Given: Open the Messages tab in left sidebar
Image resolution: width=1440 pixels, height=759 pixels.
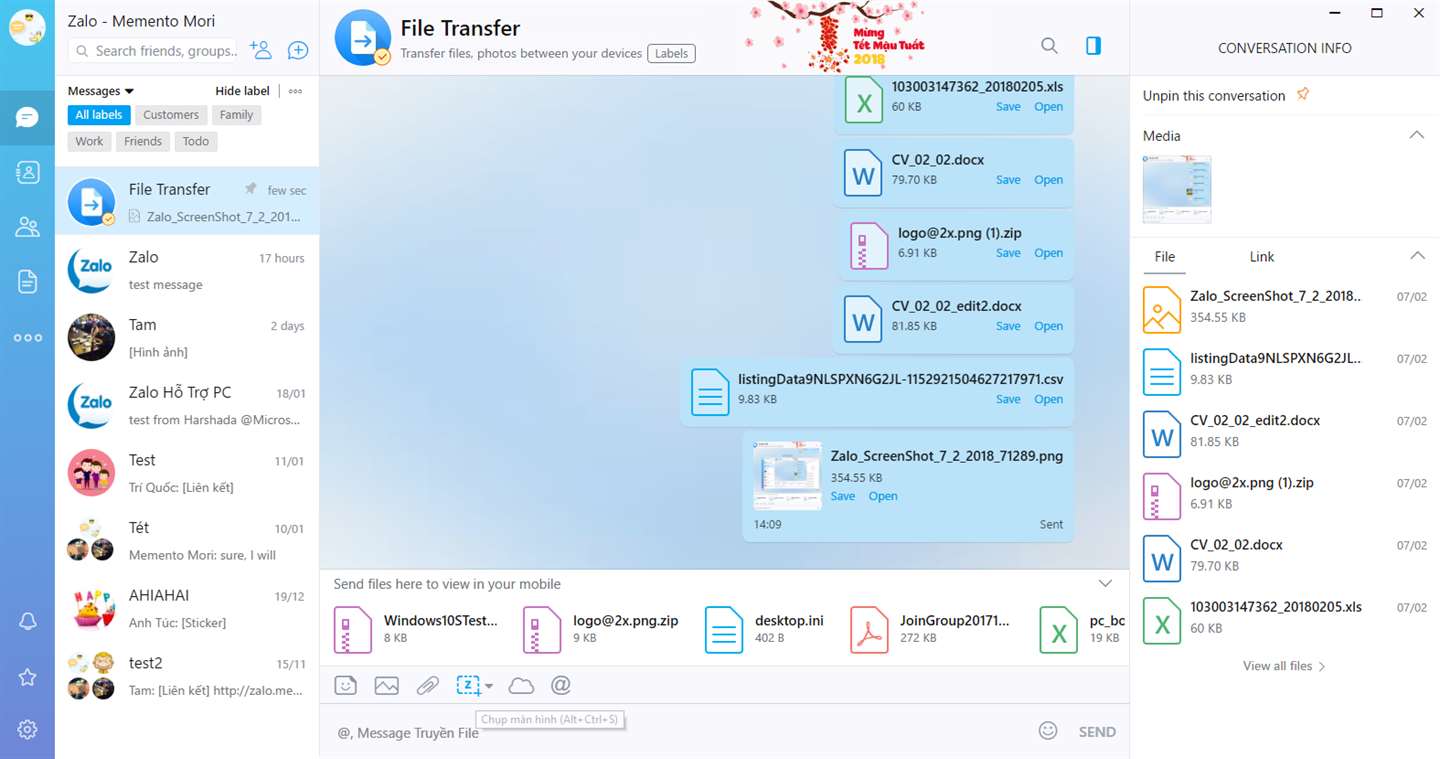Looking at the screenshot, I should click(x=27, y=118).
